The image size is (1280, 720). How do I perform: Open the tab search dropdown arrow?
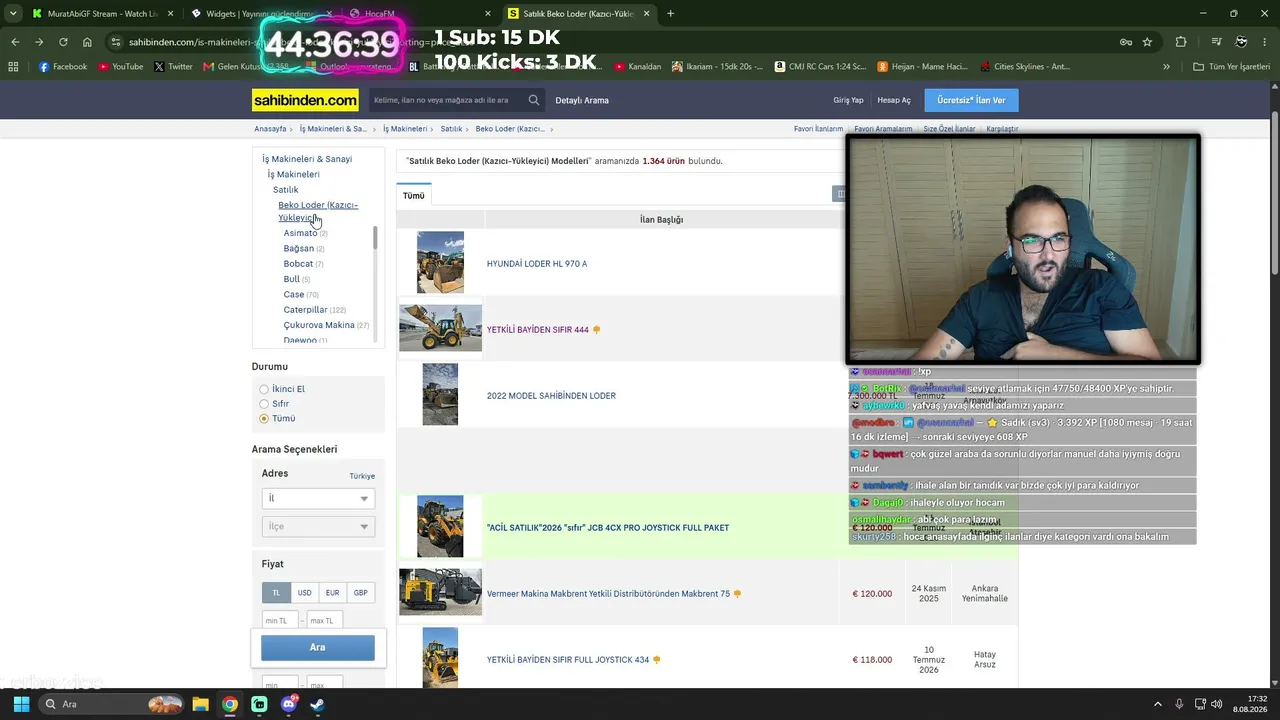13,14
